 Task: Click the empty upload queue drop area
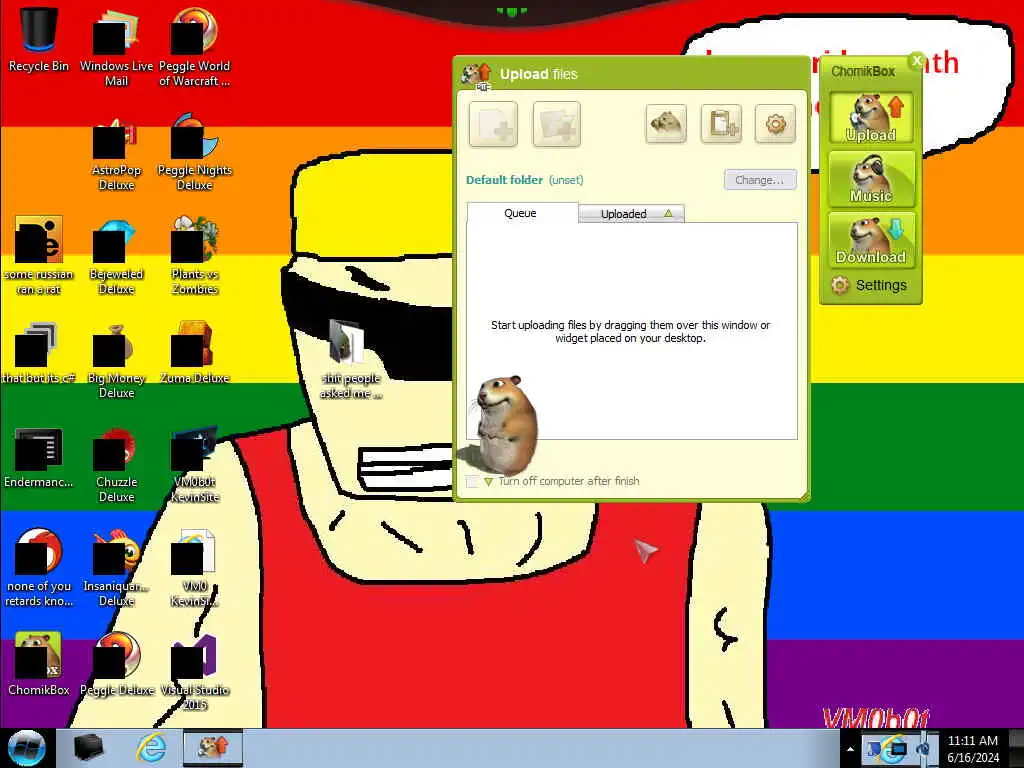632,331
